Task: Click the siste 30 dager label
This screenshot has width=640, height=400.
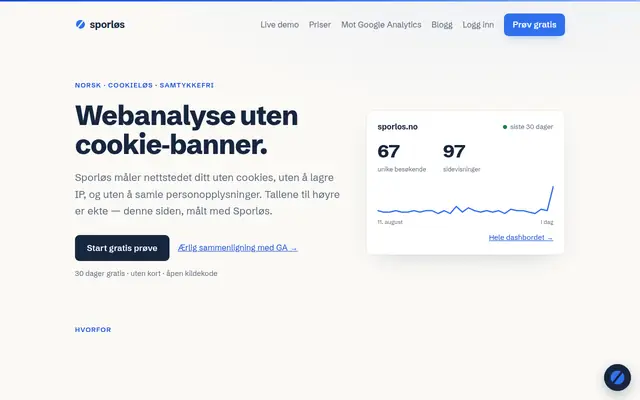Action: click(x=531, y=127)
